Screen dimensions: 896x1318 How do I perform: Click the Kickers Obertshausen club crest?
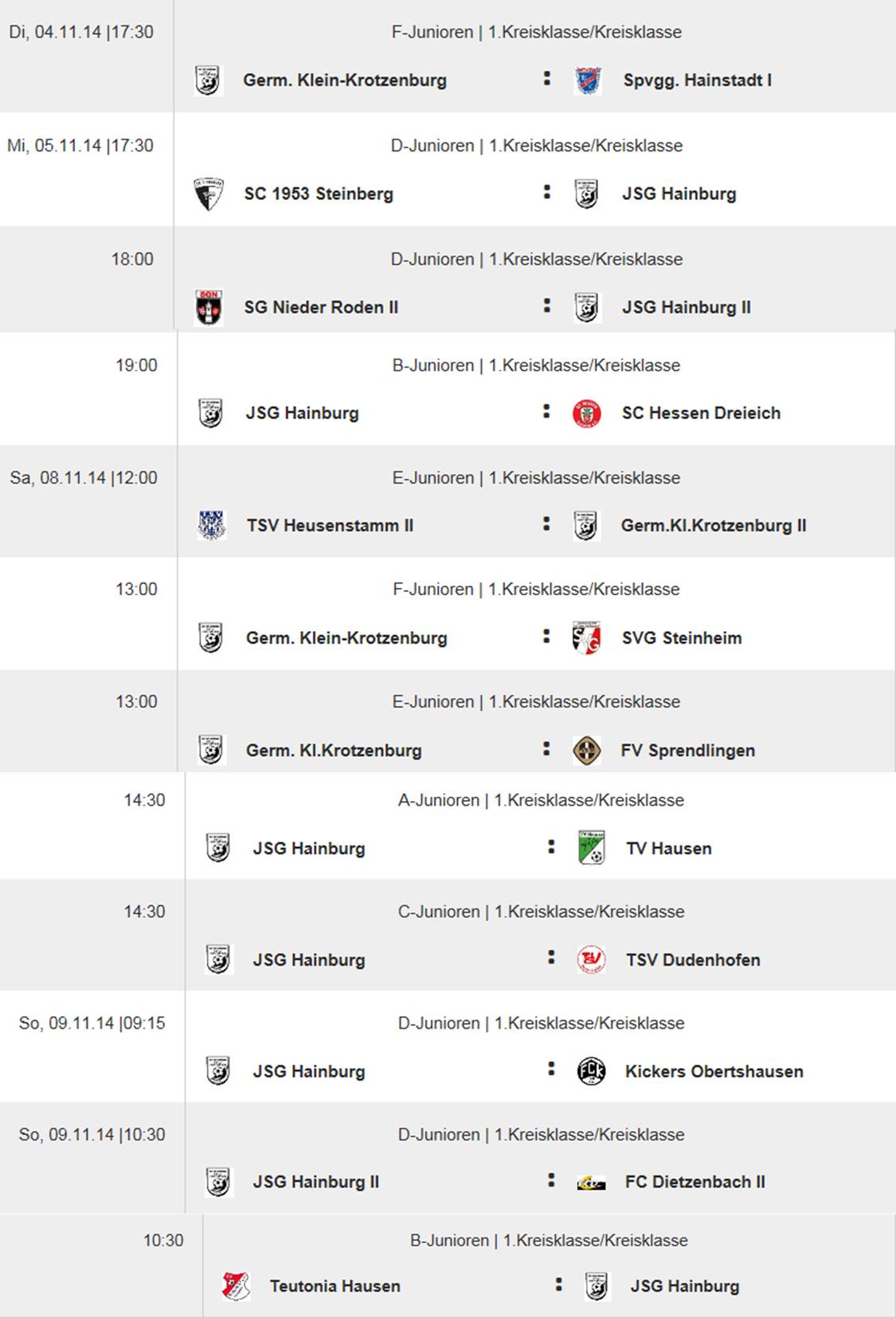(592, 1072)
